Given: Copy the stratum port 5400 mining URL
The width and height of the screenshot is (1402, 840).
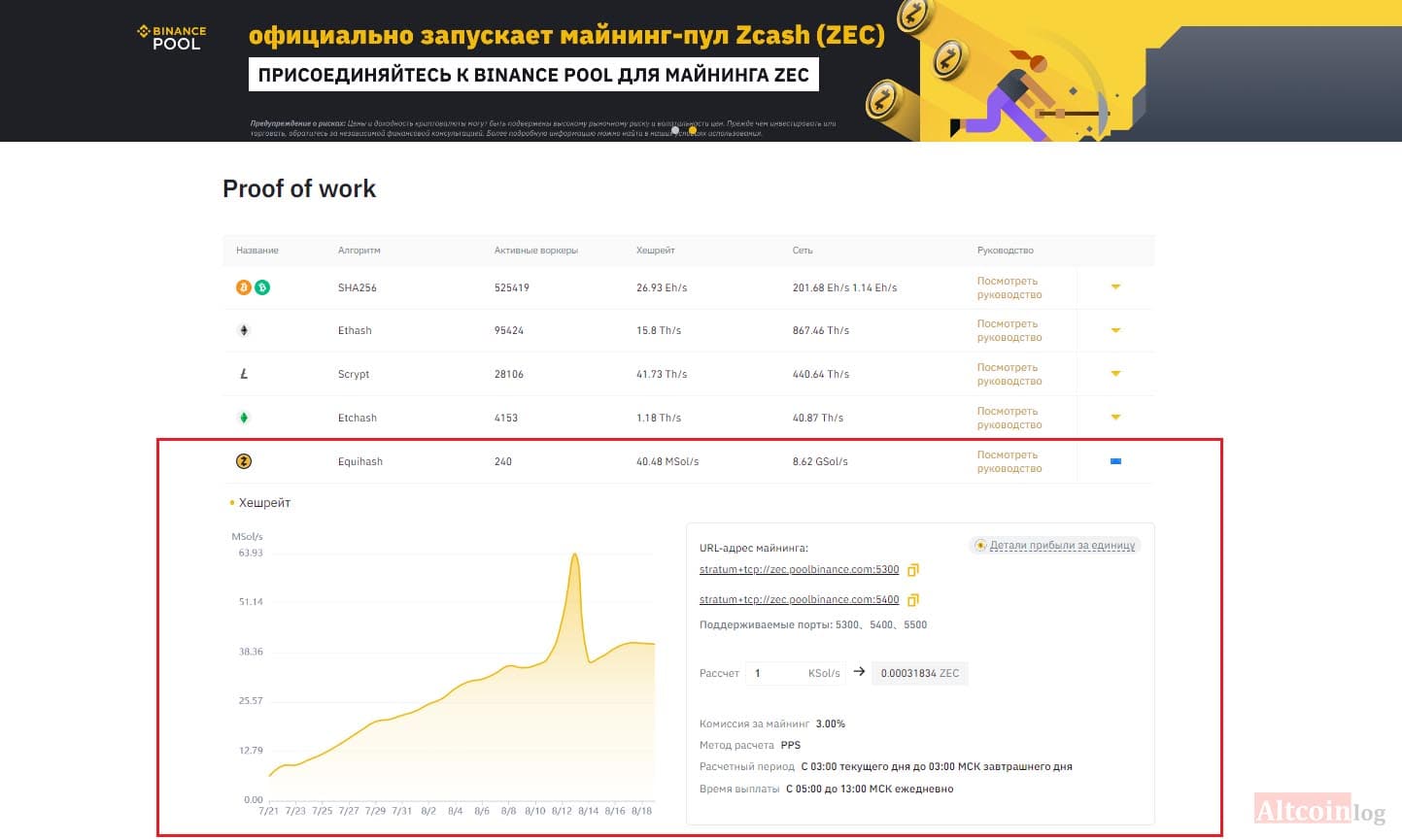Looking at the screenshot, I should click(913, 600).
